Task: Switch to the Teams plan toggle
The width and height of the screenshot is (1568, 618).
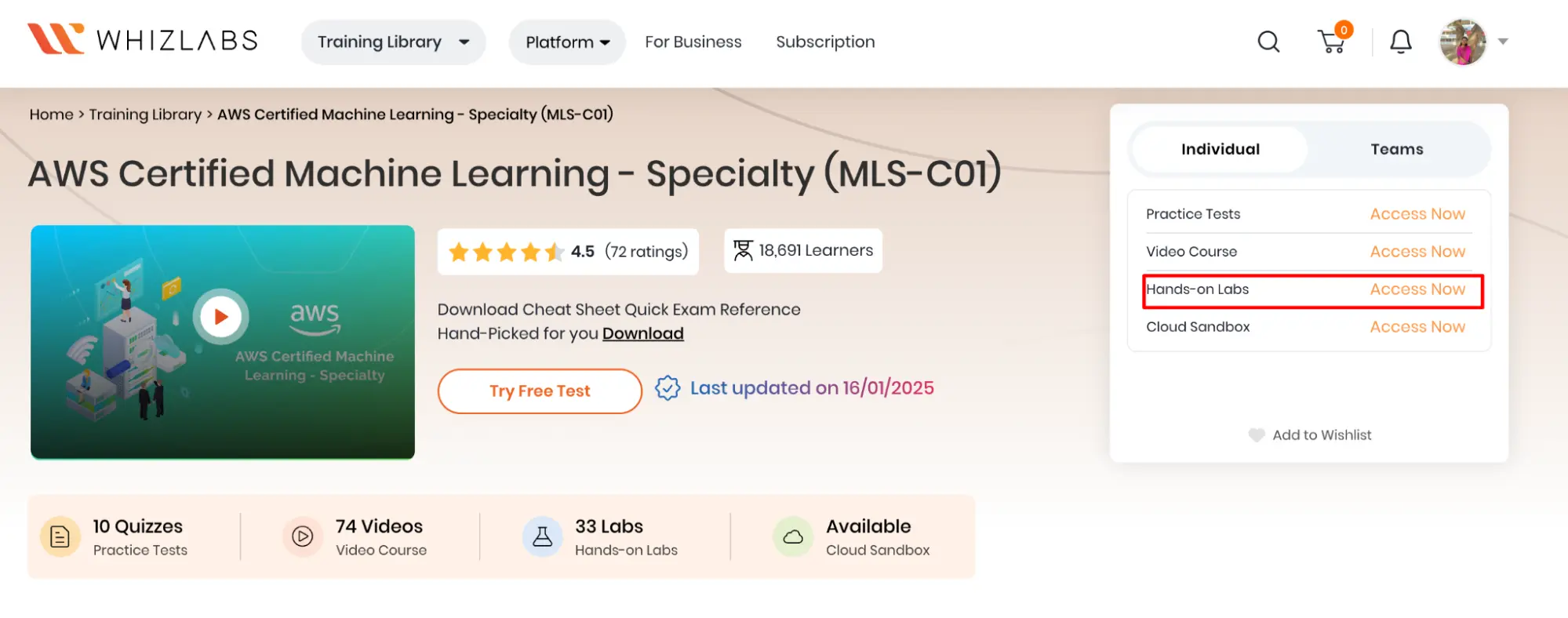Action: coord(1397,149)
